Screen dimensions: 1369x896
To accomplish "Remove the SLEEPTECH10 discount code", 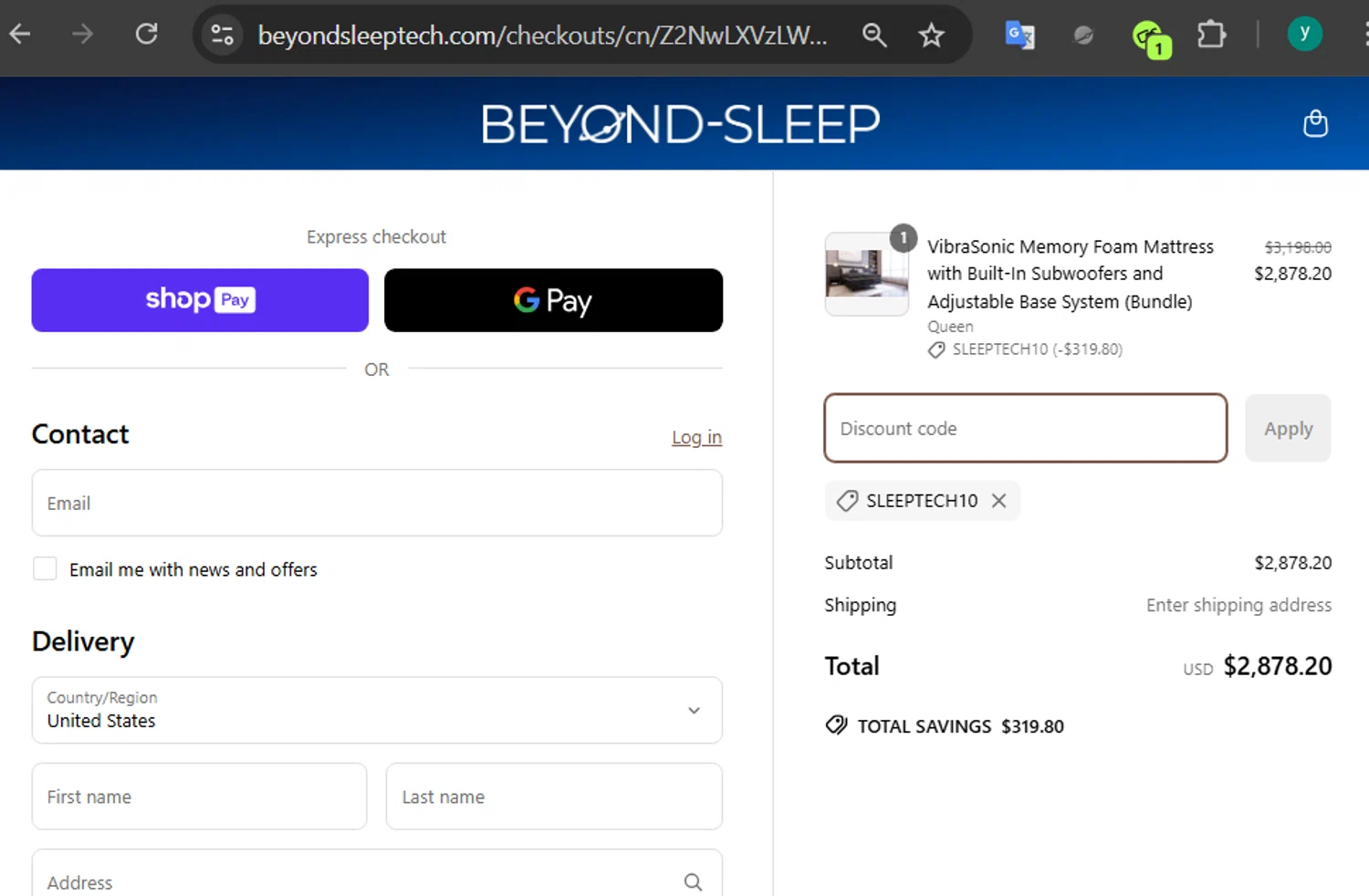I will (999, 501).
